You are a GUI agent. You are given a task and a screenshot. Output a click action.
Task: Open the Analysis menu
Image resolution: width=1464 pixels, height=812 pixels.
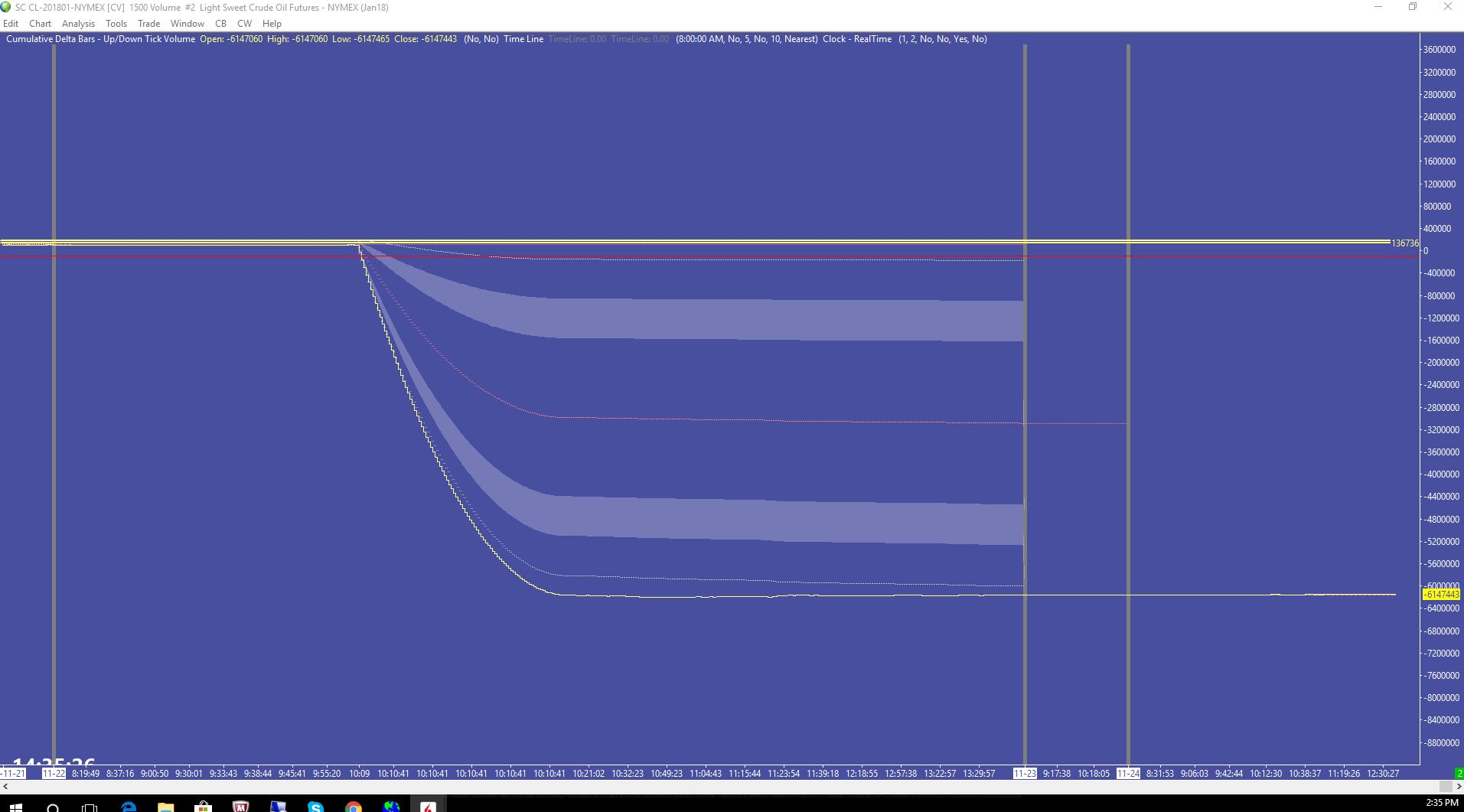pyautogui.click(x=78, y=24)
